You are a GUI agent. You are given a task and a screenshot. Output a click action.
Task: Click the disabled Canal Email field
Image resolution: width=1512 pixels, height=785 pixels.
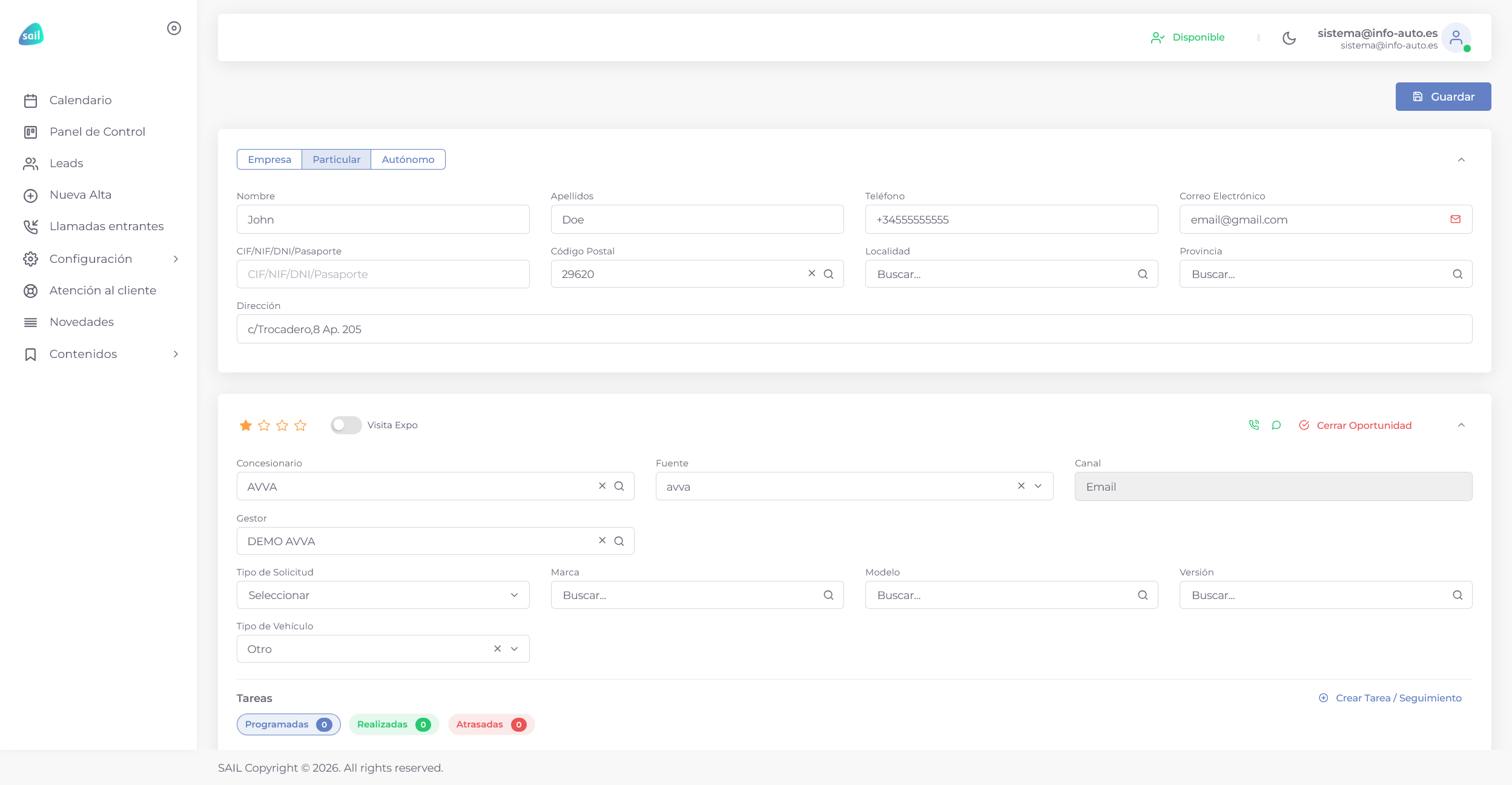[x=1273, y=486]
